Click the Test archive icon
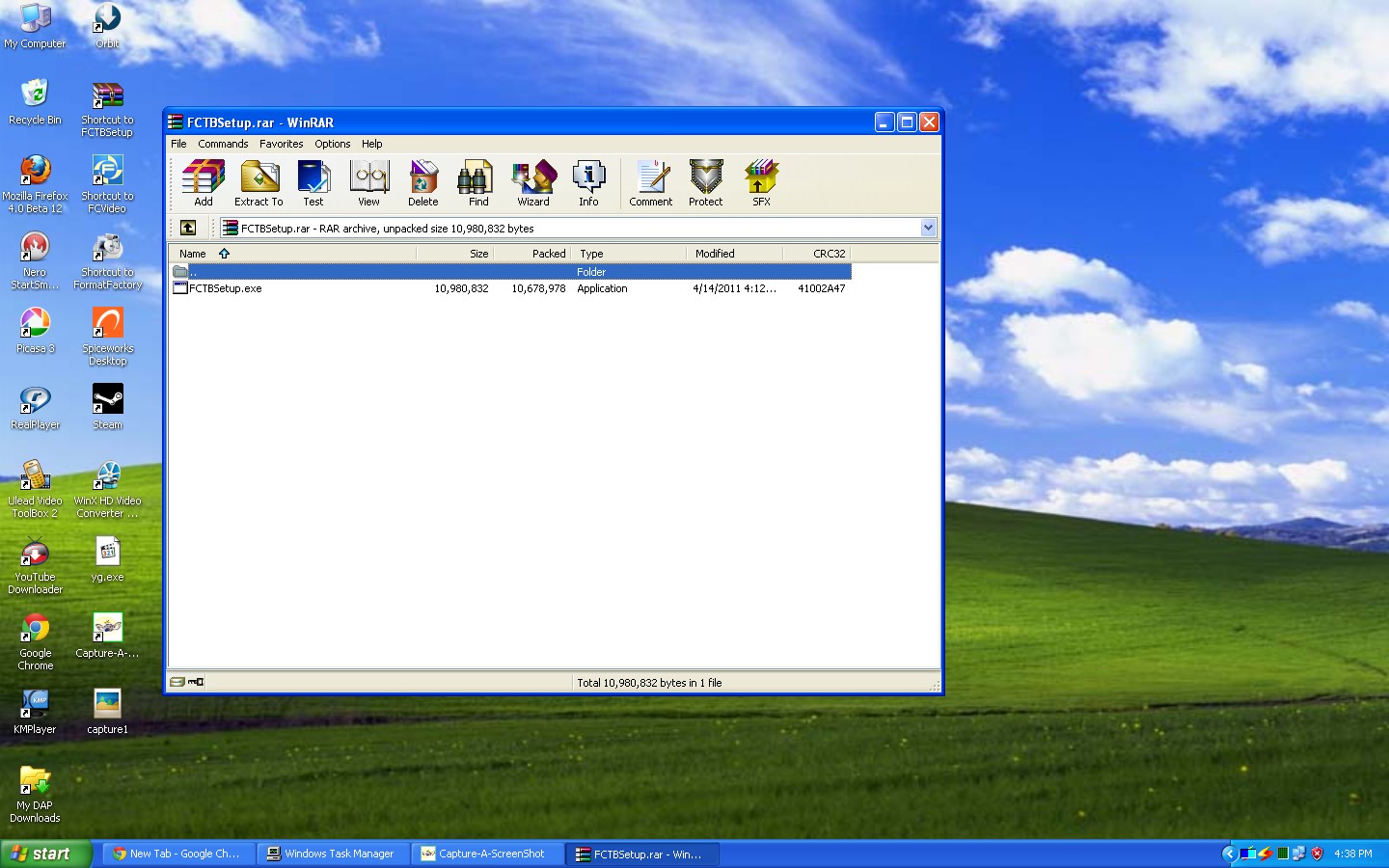This screenshot has height=868, width=1389. tap(313, 183)
